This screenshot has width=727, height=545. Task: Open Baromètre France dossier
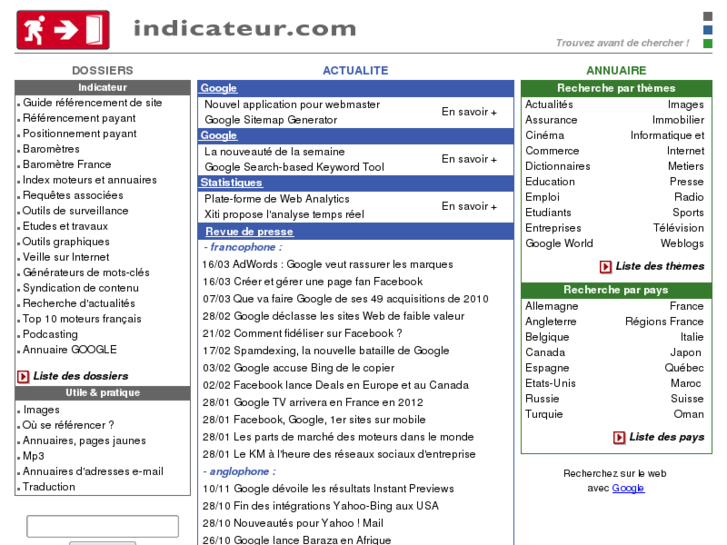pyautogui.click(x=67, y=164)
